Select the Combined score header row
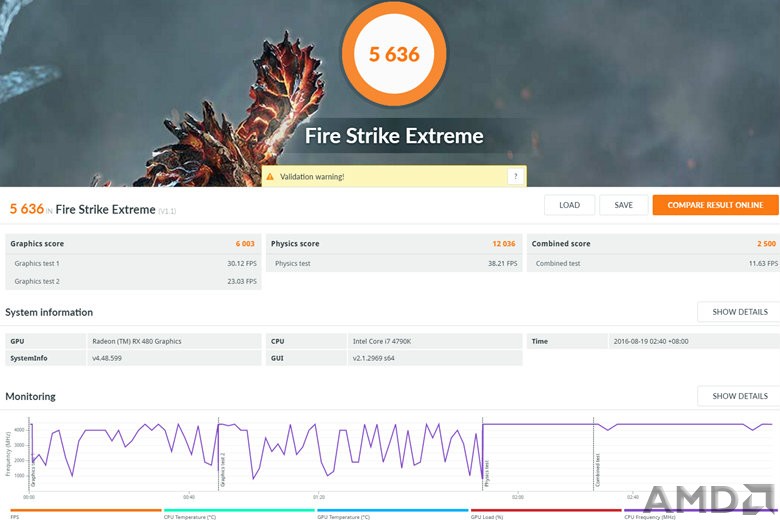Screen dimensions: 780x520 (654, 244)
